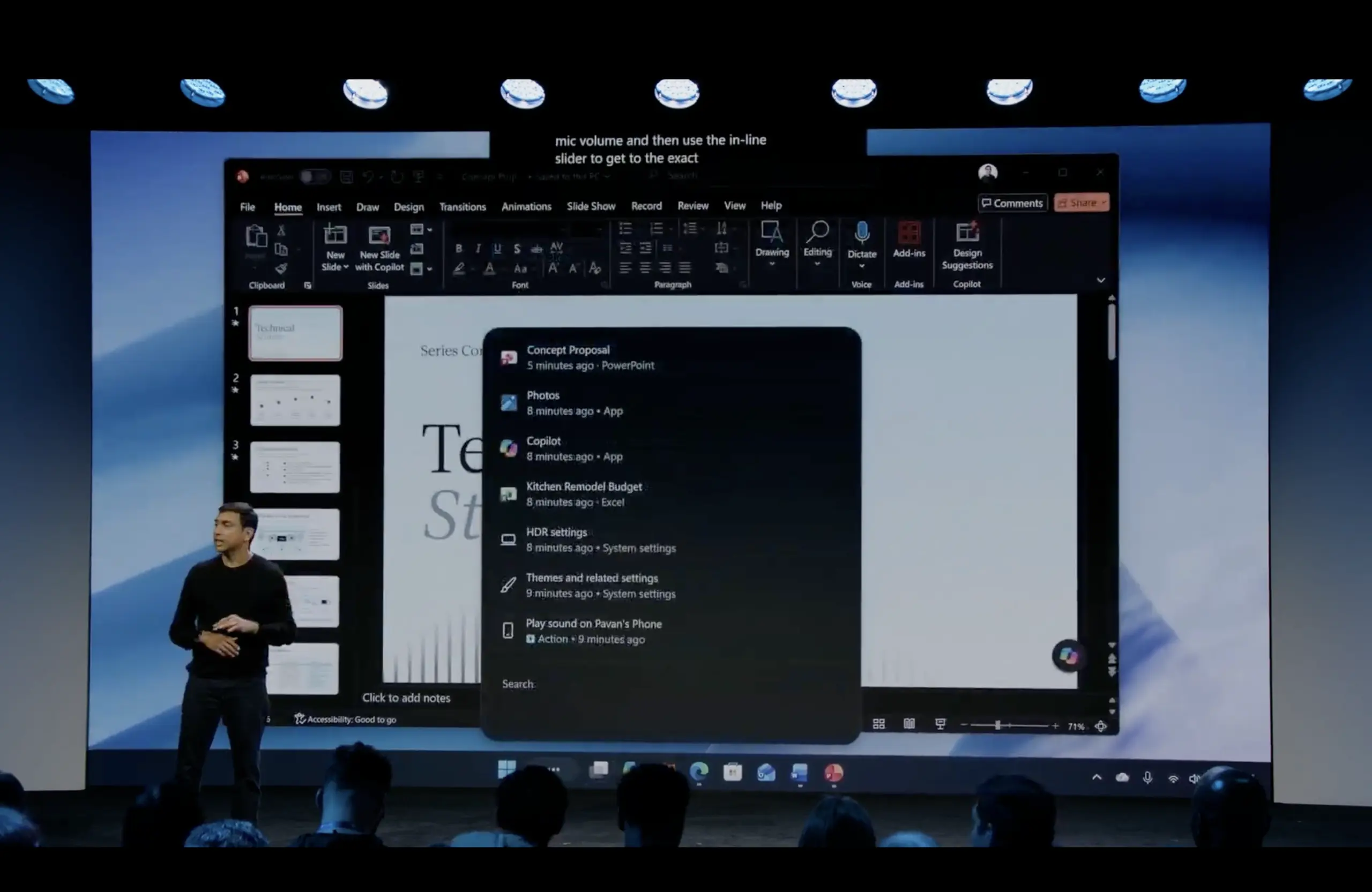Click the floating Copilot icon on slide
The height and width of the screenshot is (892, 1372).
click(1068, 656)
